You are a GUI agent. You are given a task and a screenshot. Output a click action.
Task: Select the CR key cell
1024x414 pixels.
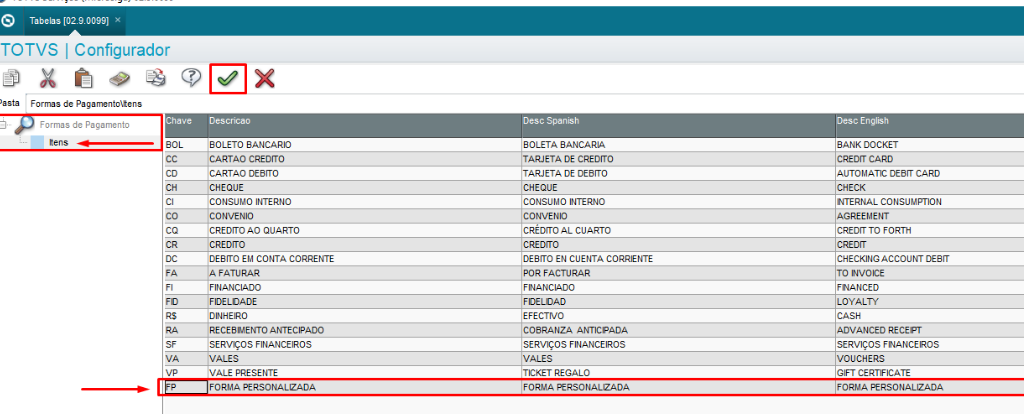coord(185,245)
